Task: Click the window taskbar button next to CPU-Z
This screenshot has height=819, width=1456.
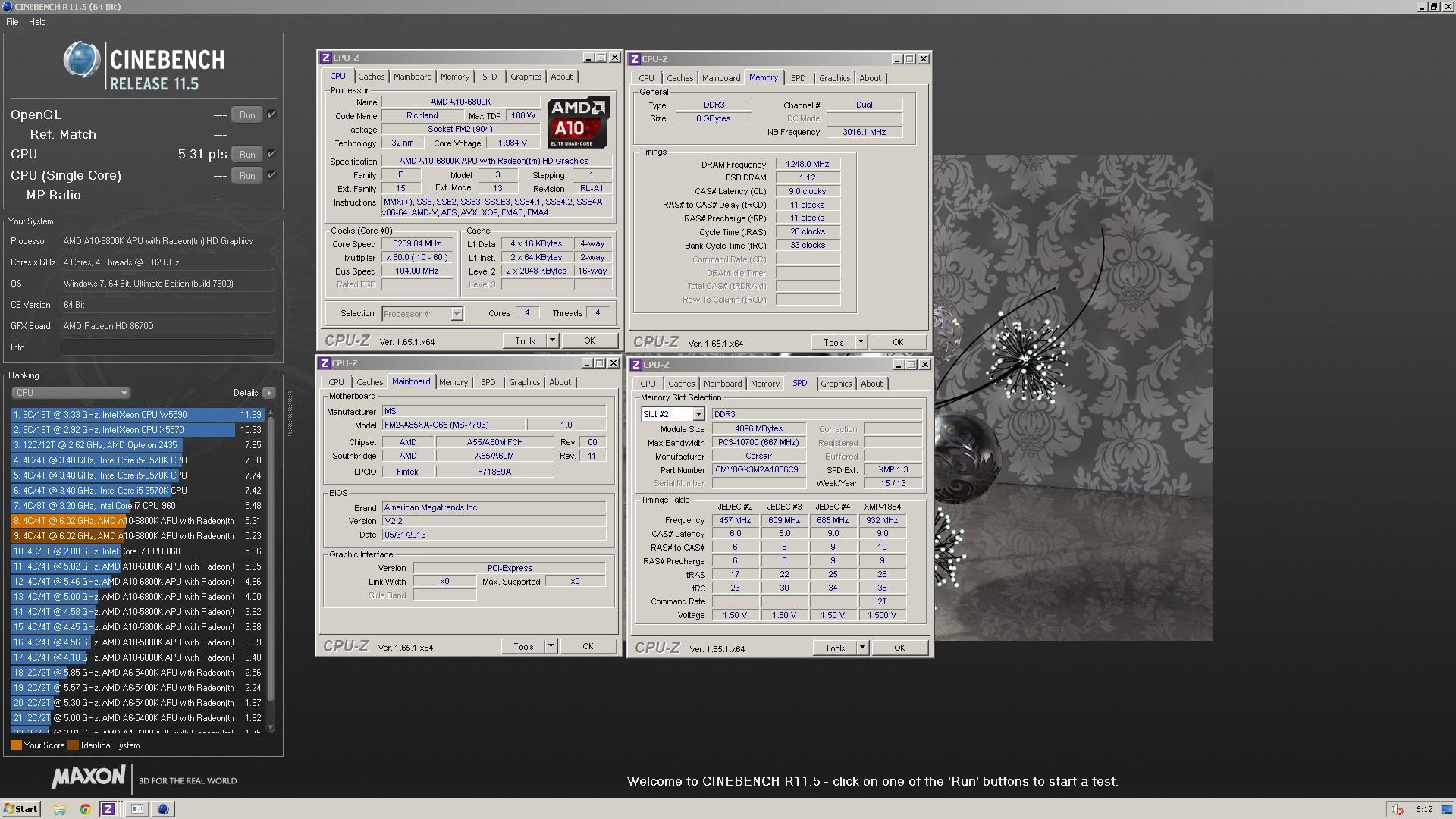Action: click(x=137, y=809)
